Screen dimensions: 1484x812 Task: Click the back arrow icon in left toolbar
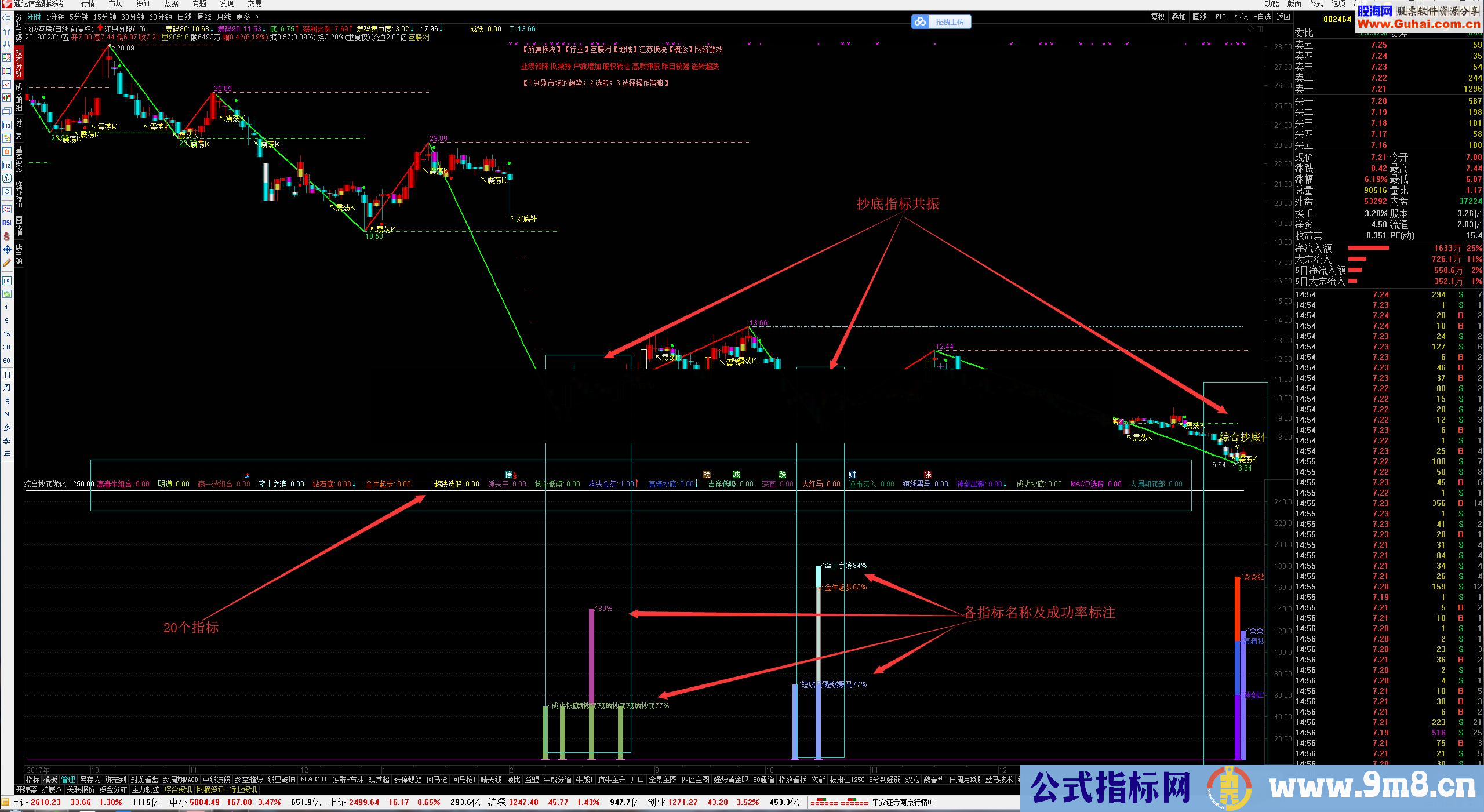(x=6, y=17)
